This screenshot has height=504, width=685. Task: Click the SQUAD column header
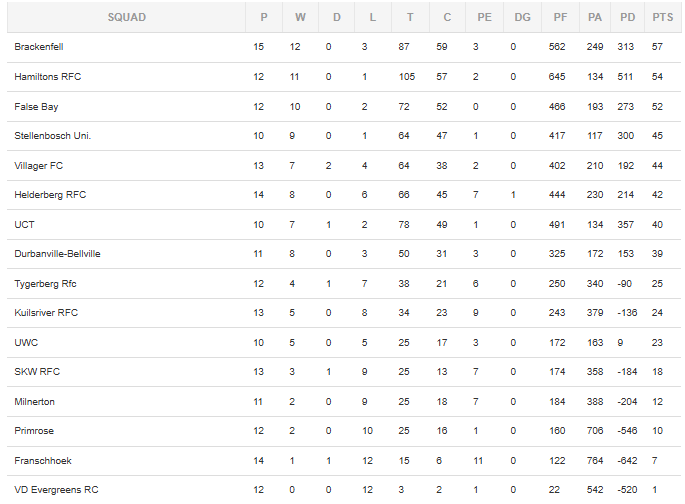[x=127, y=17]
